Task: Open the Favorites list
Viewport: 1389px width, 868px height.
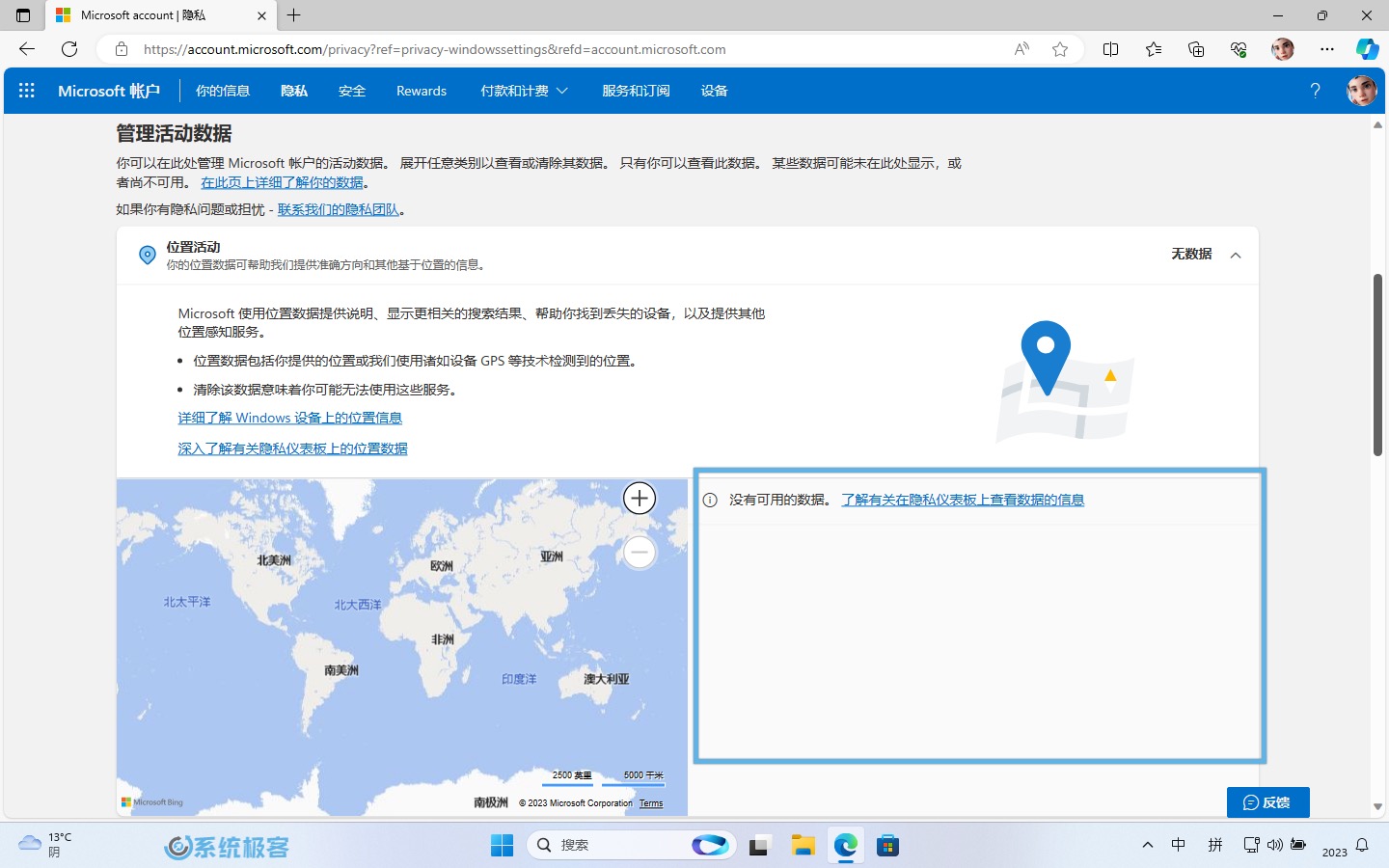Action: coord(1154,49)
